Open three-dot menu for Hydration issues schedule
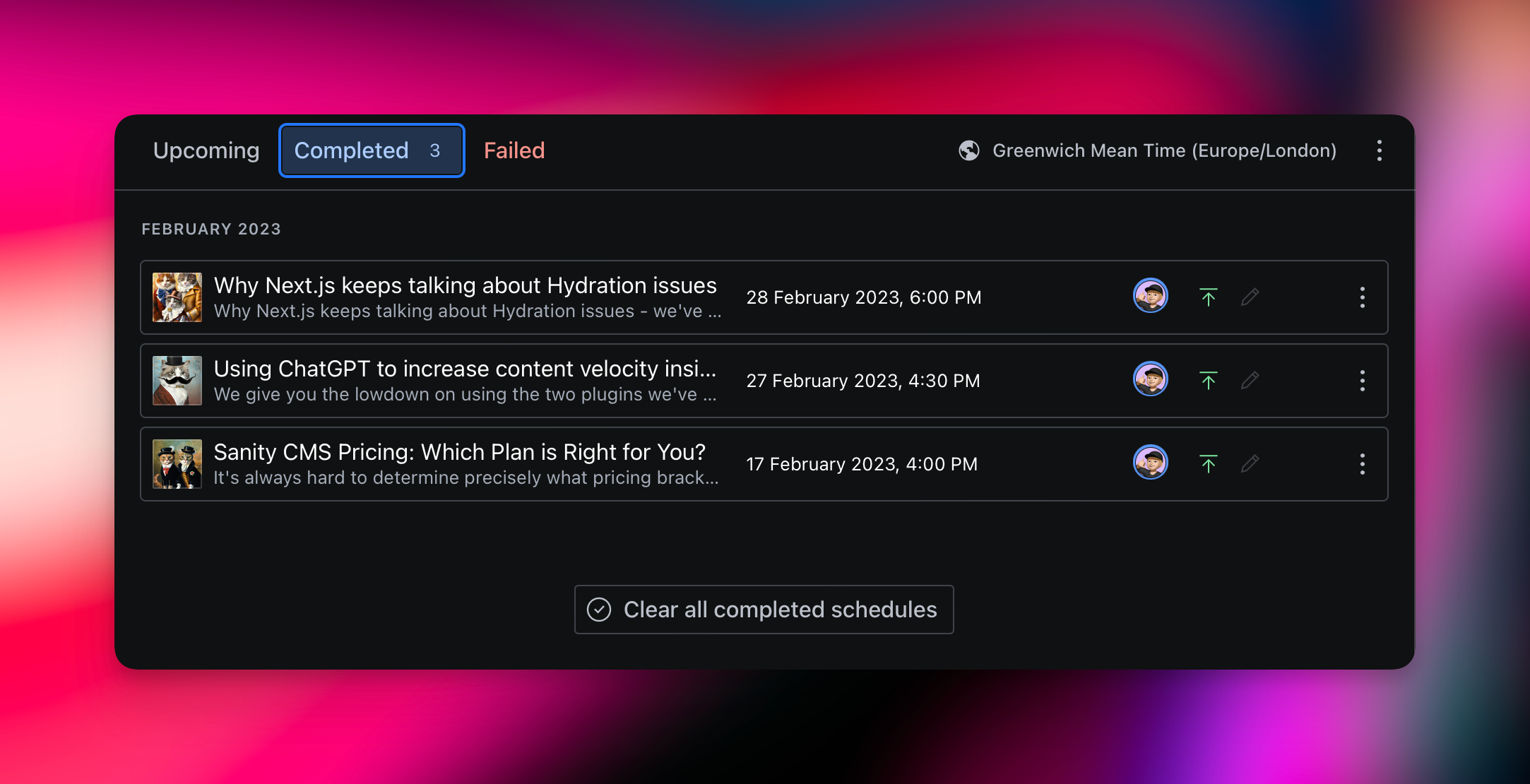1530x784 pixels. 1362,297
